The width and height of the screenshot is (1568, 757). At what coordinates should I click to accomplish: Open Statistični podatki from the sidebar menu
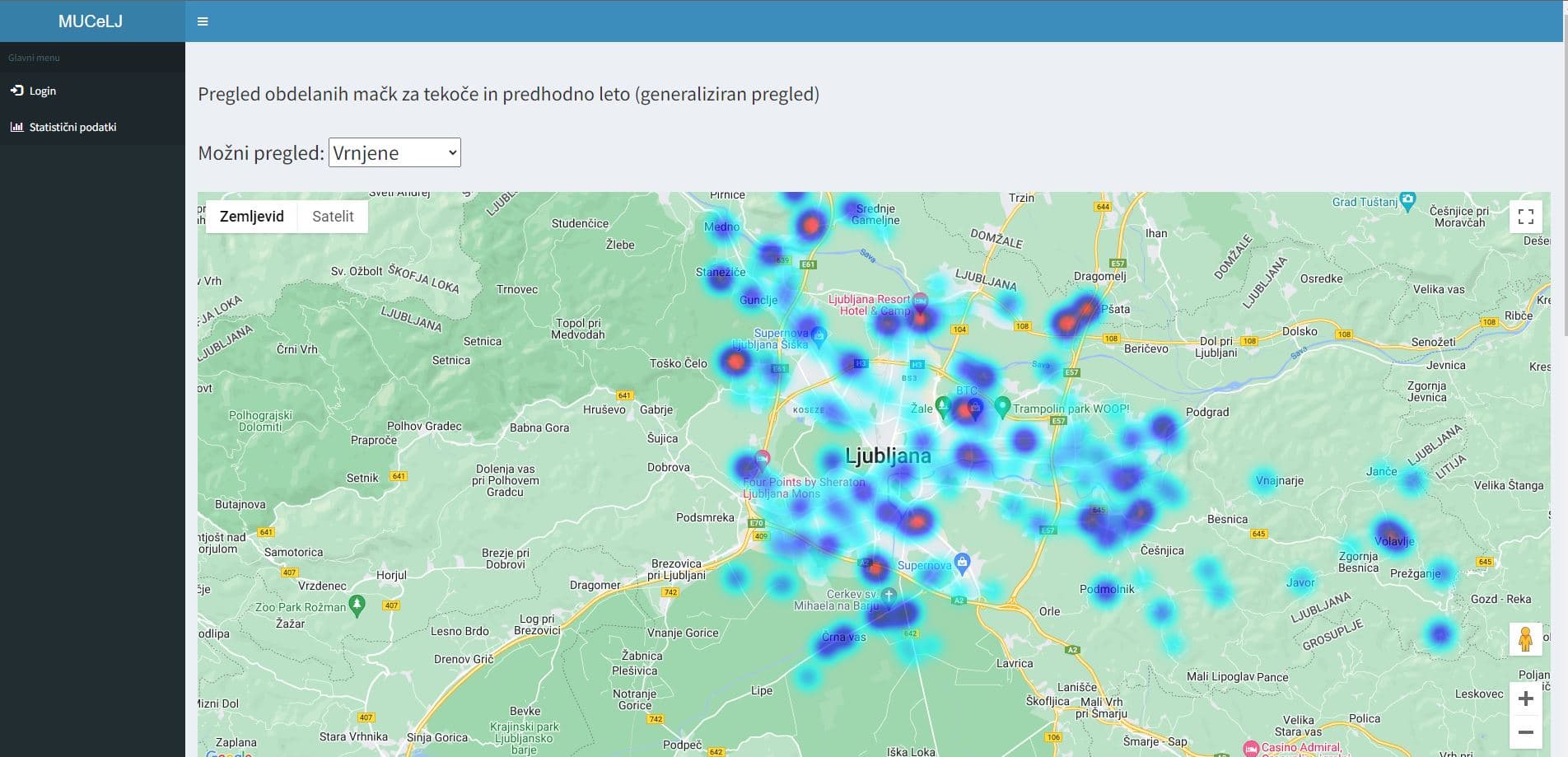point(72,126)
